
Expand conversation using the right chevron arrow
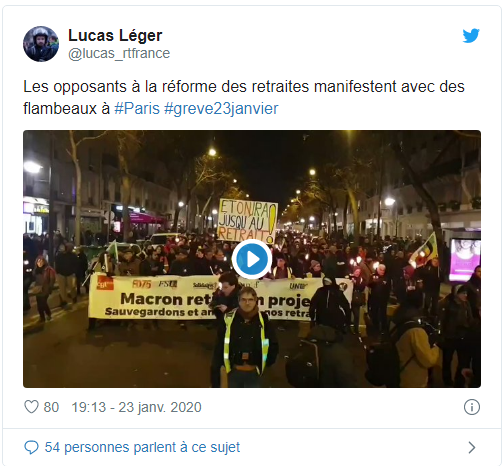[471, 447]
